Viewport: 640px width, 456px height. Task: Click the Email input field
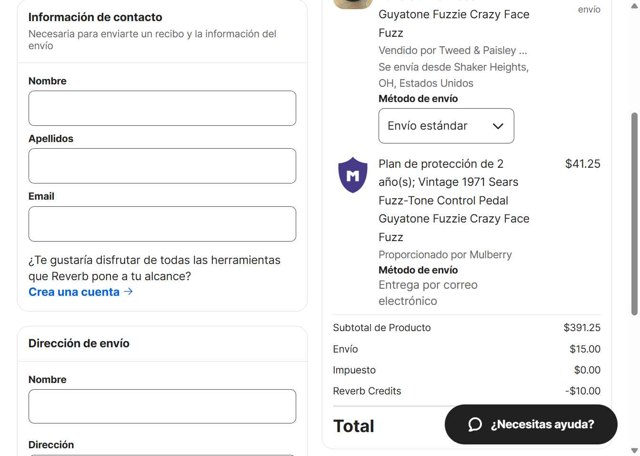(x=162, y=224)
